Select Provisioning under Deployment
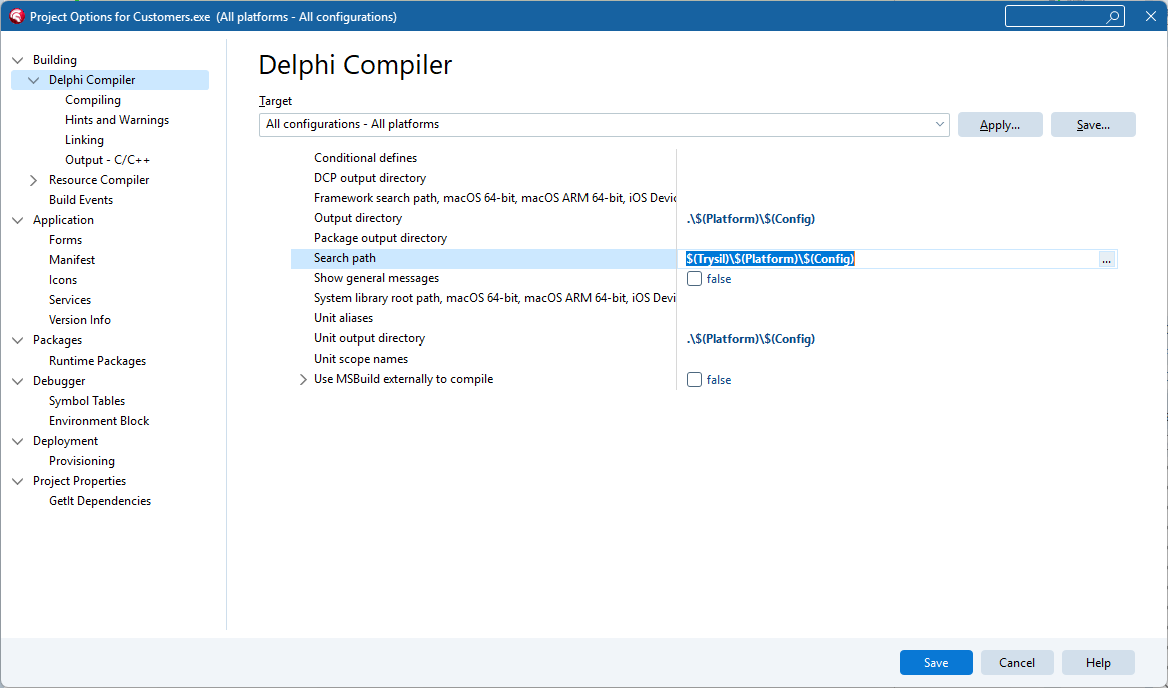1168x688 pixels. click(82, 461)
